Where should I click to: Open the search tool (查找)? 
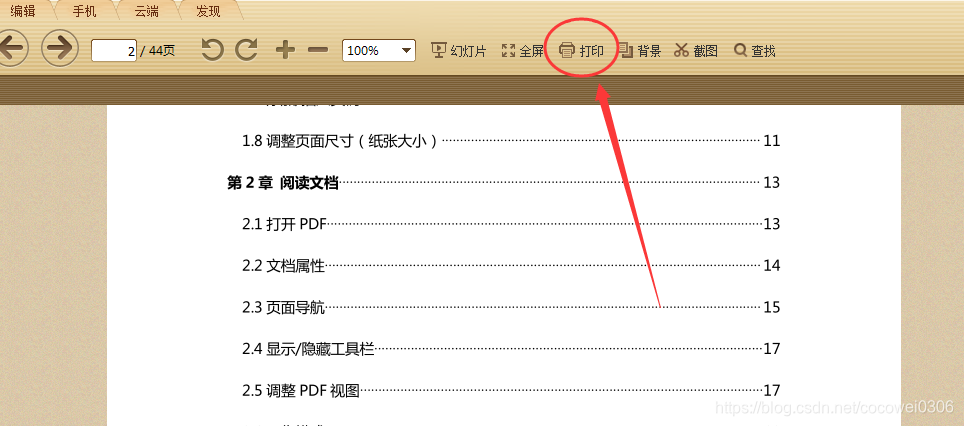pos(755,51)
